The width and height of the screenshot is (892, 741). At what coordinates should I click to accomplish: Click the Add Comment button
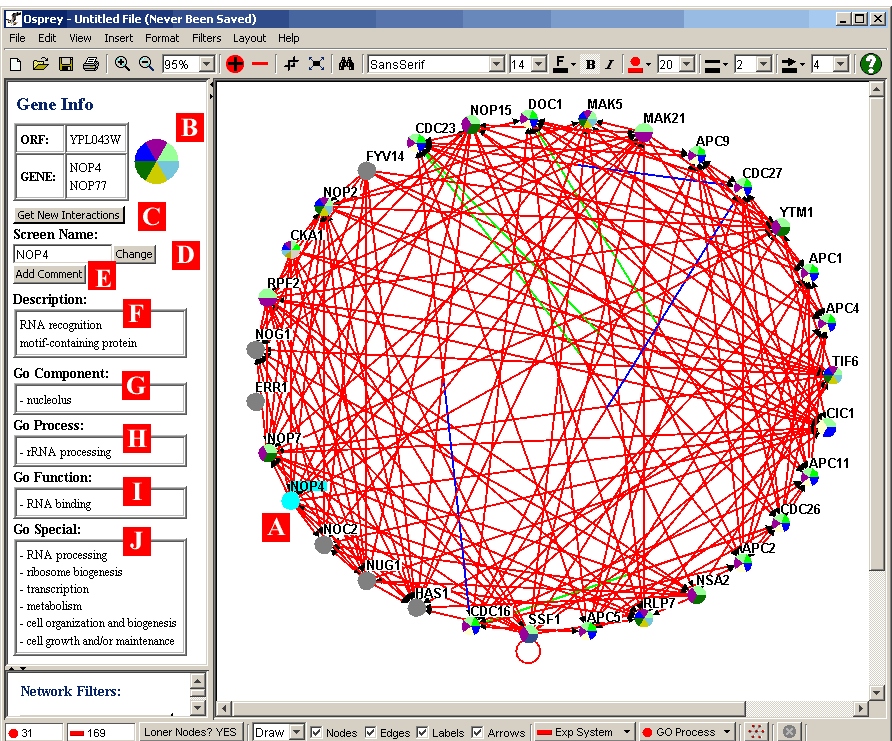(x=49, y=274)
